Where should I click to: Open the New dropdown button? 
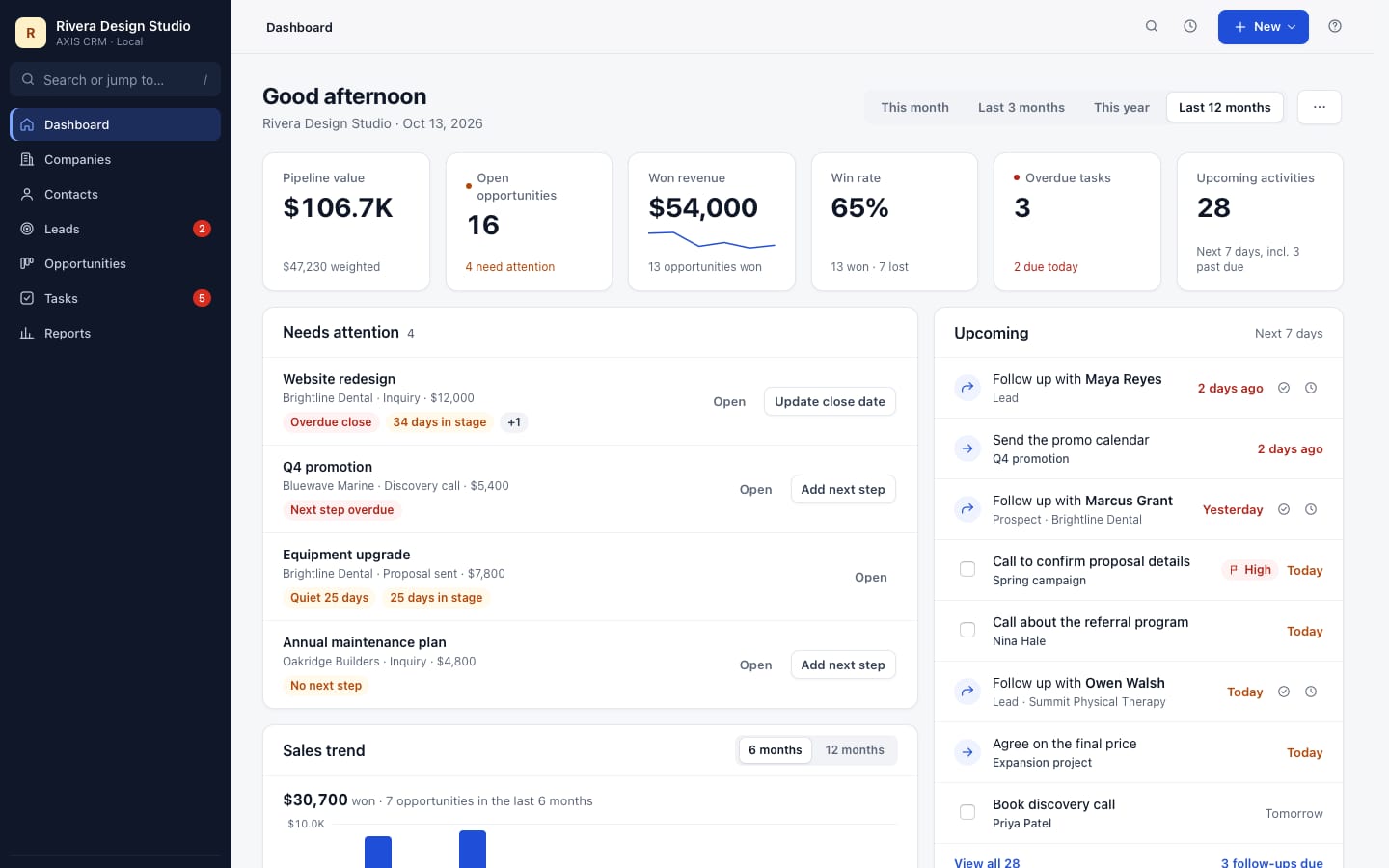point(1263,27)
